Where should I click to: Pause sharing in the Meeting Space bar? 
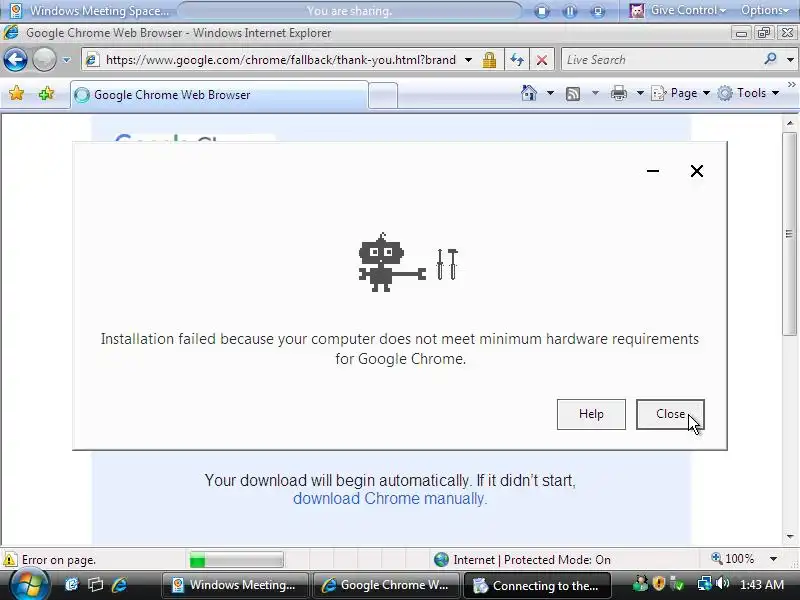pyautogui.click(x=569, y=11)
